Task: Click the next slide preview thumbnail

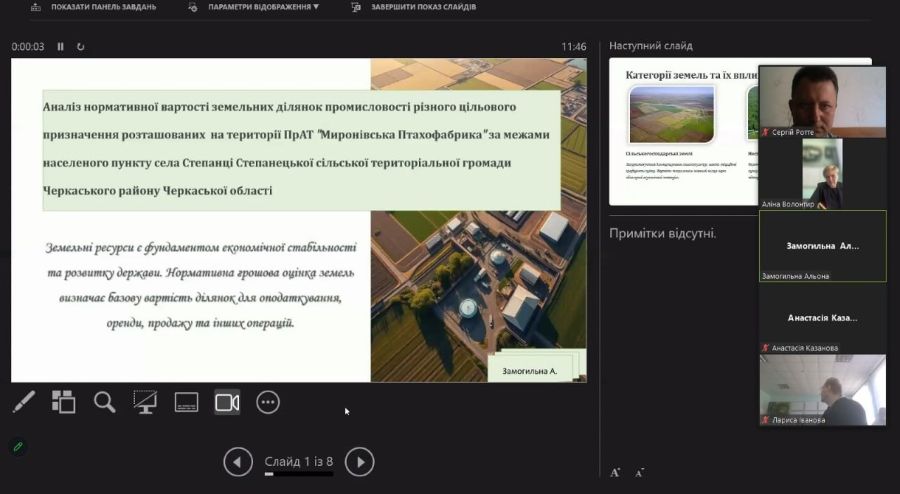Action: [683, 131]
